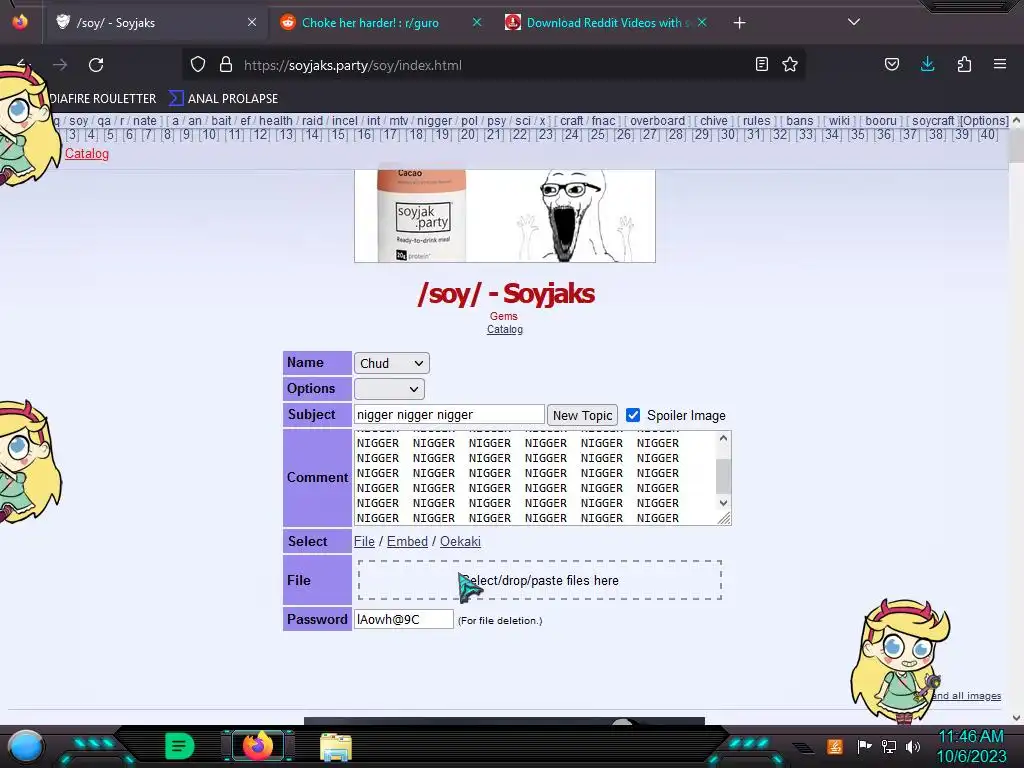This screenshot has height=768, width=1024.
Task: Open the list all tabs chevron
Action: point(854,22)
